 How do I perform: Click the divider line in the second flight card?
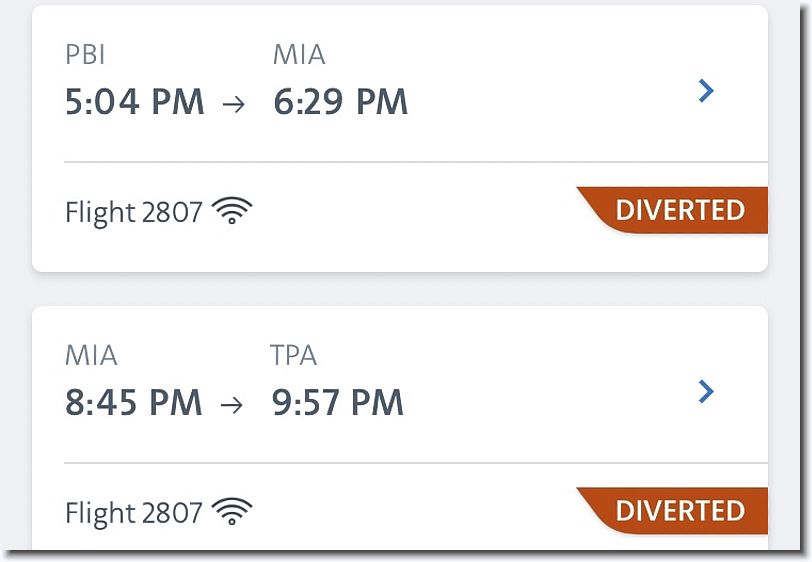(416, 463)
